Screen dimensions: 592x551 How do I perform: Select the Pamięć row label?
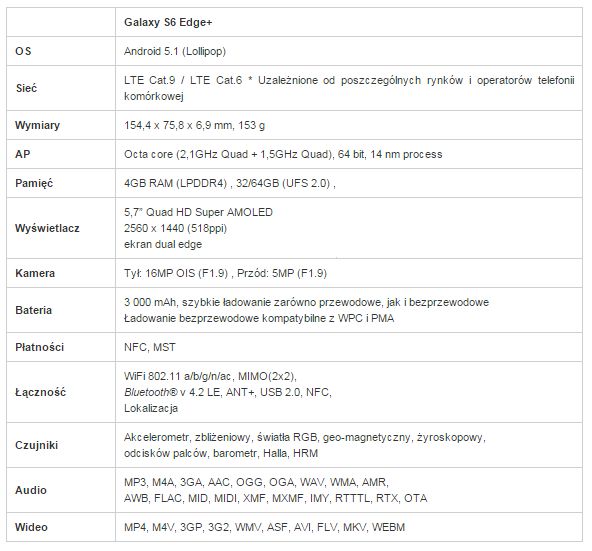coord(34,183)
